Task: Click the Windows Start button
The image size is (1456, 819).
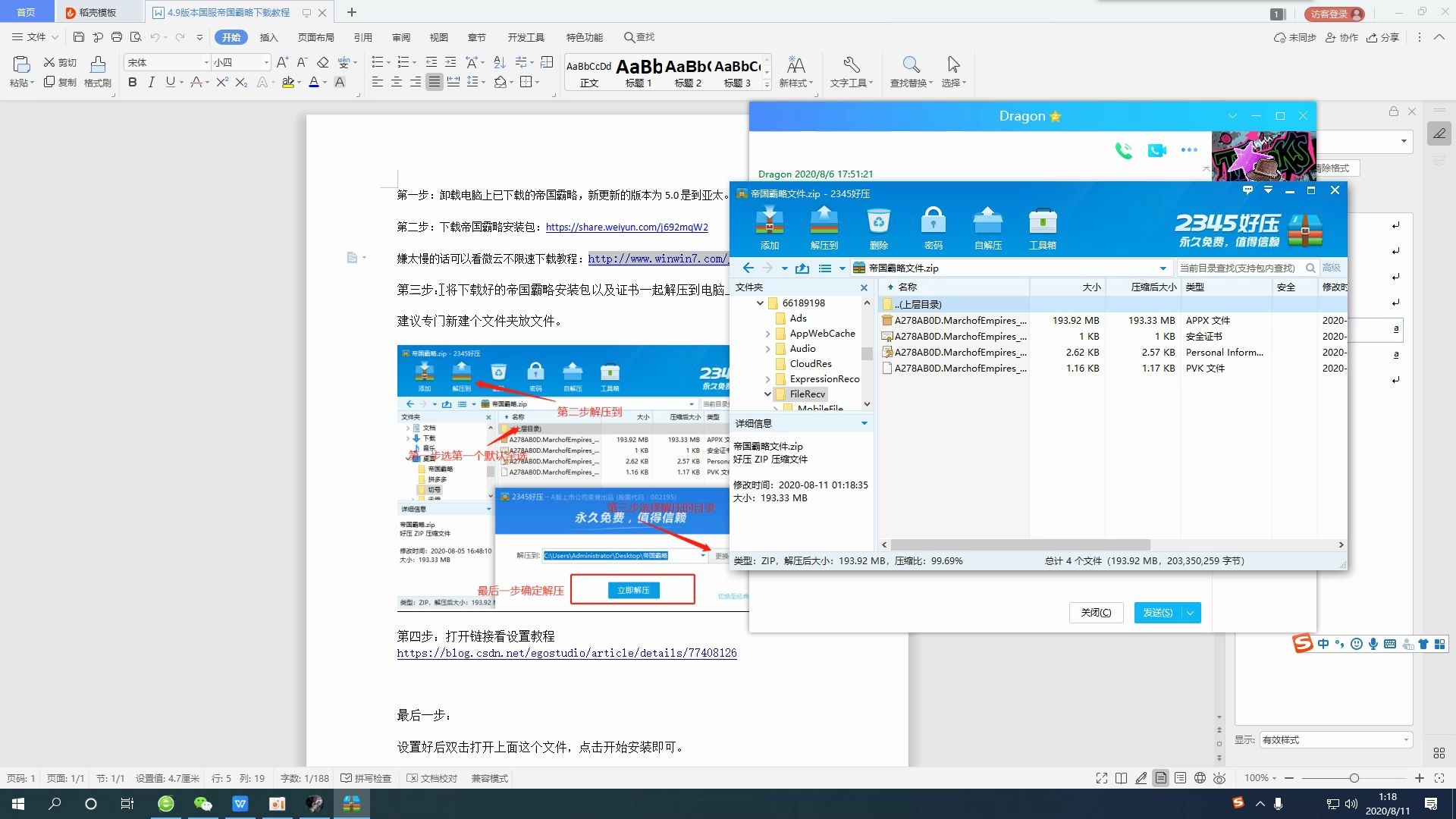Action: [x=18, y=804]
